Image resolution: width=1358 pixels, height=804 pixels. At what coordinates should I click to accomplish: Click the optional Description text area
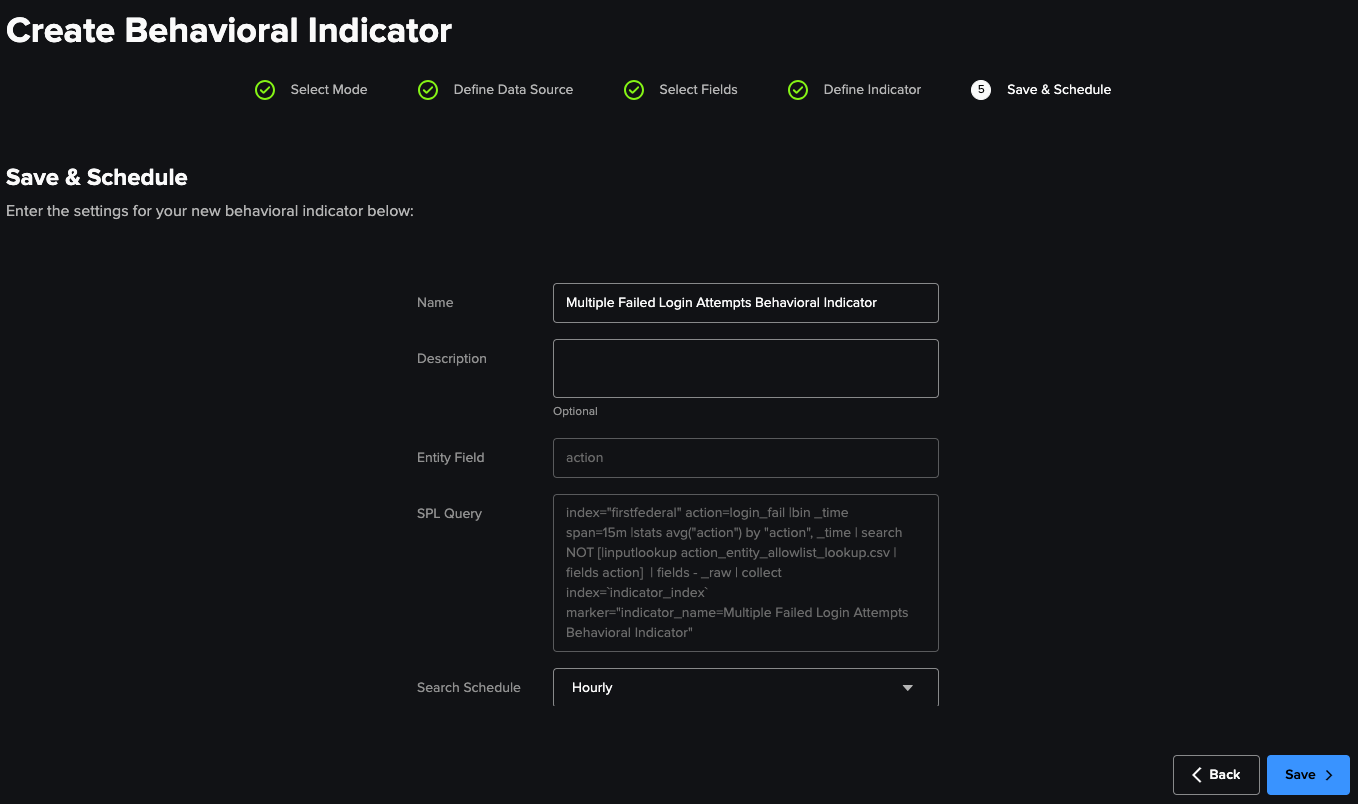[745, 368]
